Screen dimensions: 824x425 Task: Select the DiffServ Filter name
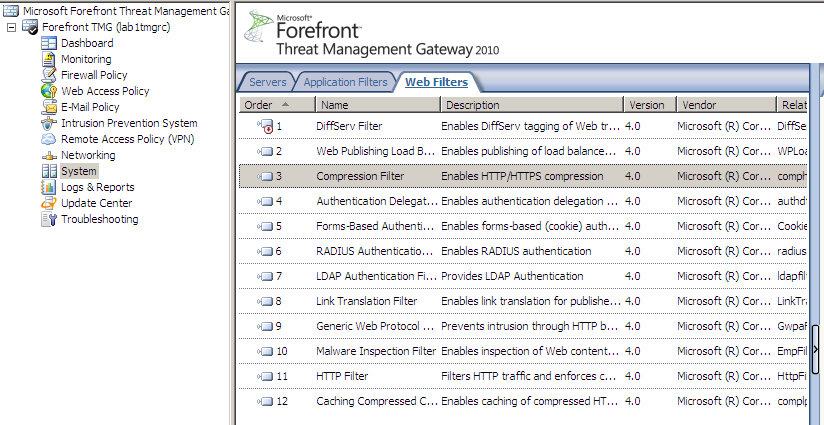point(349,126)
